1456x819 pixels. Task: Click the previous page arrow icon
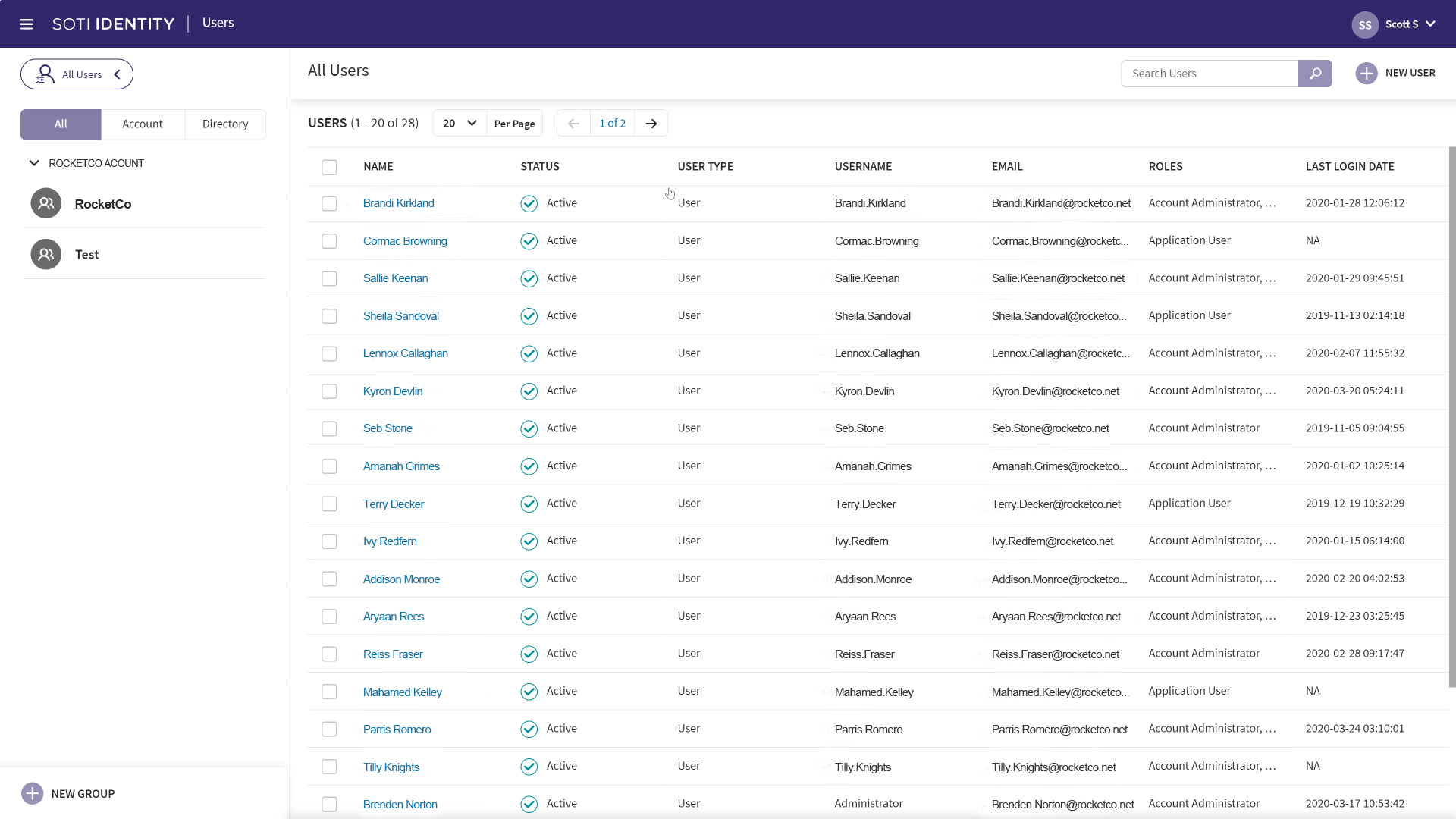pyautogui.click(x=573, y=122)
